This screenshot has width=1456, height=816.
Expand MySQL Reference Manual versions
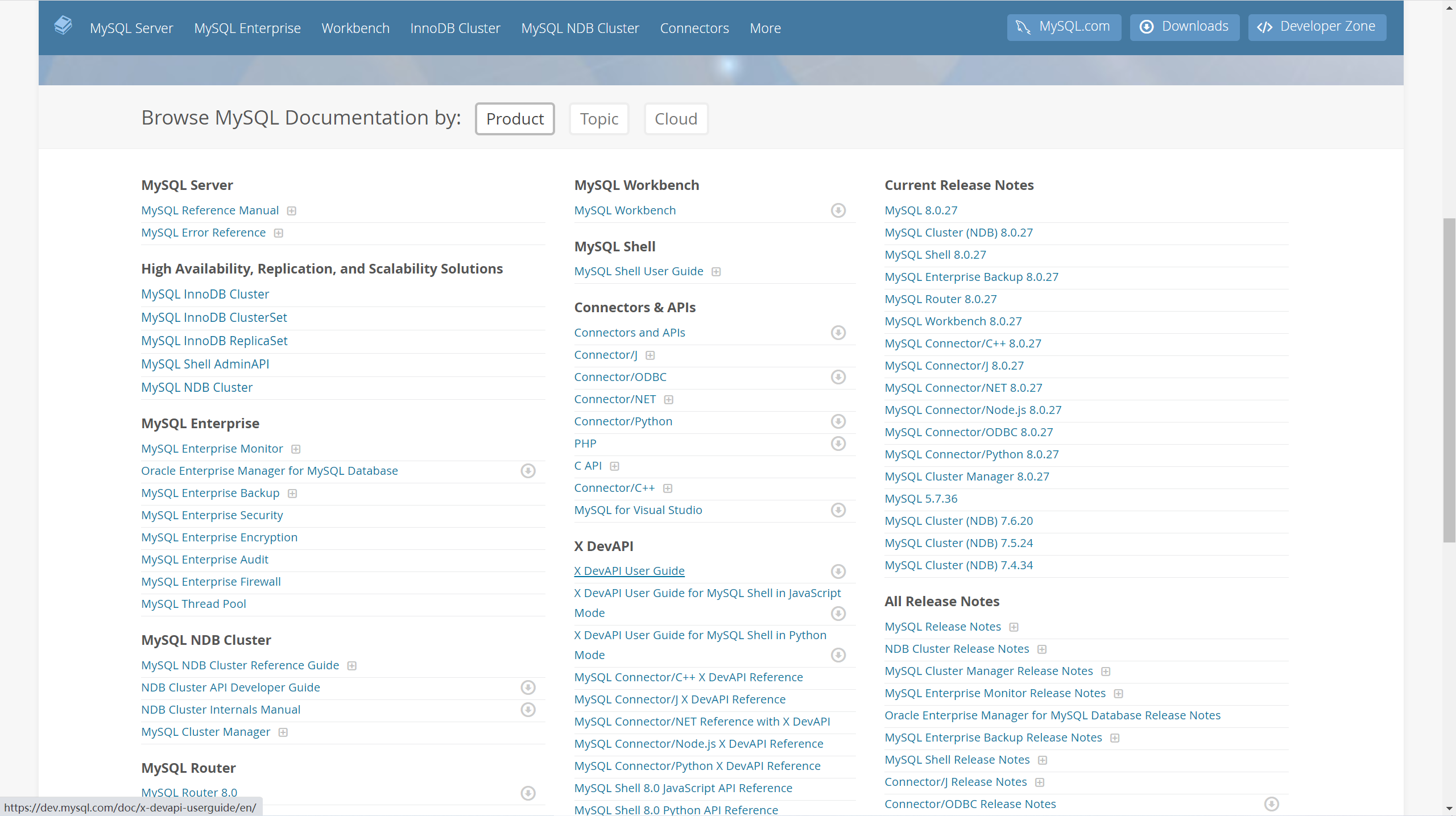coord(292,211)
